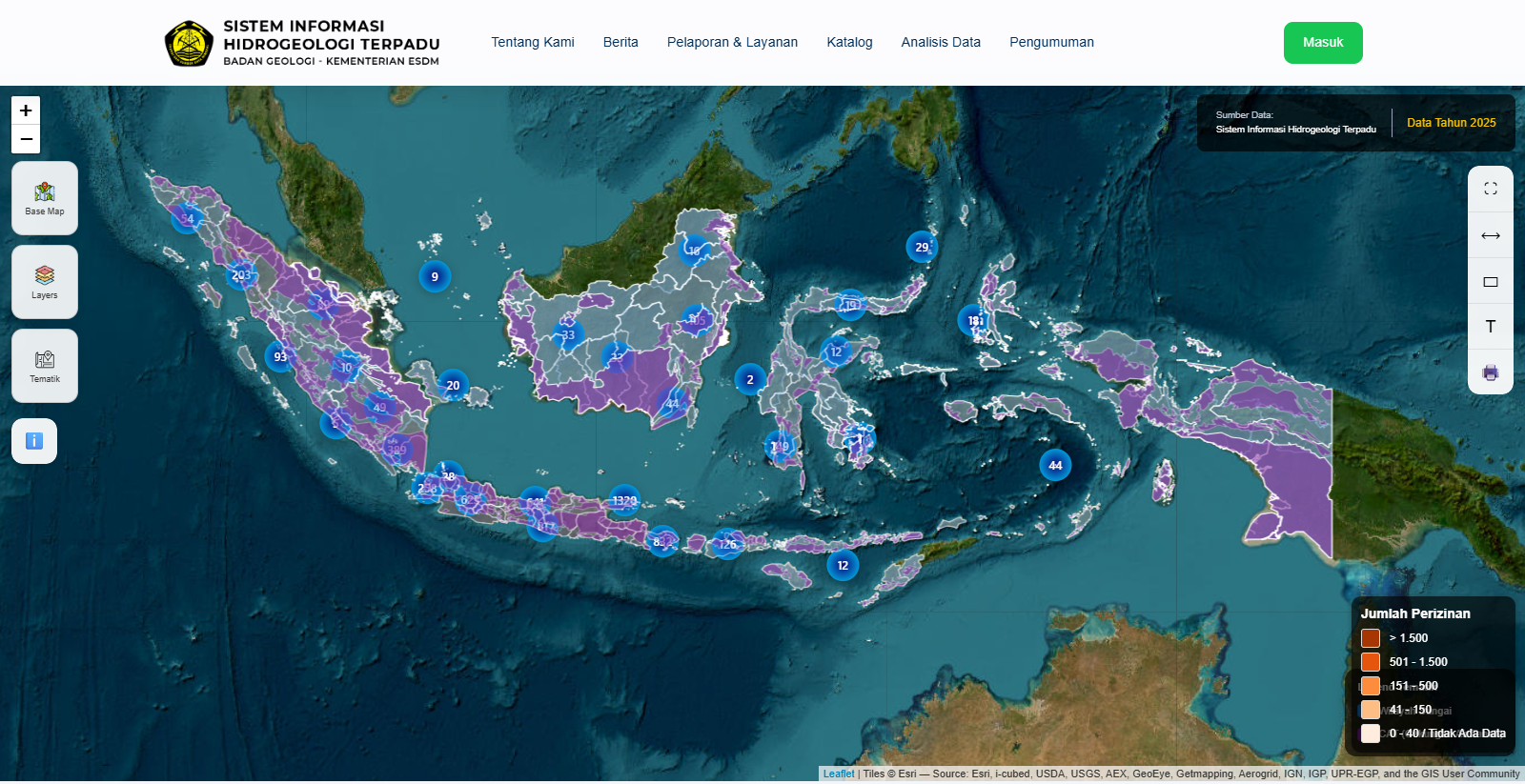
Task: Open the Layers panel
Action: click(x=45, y=282)
